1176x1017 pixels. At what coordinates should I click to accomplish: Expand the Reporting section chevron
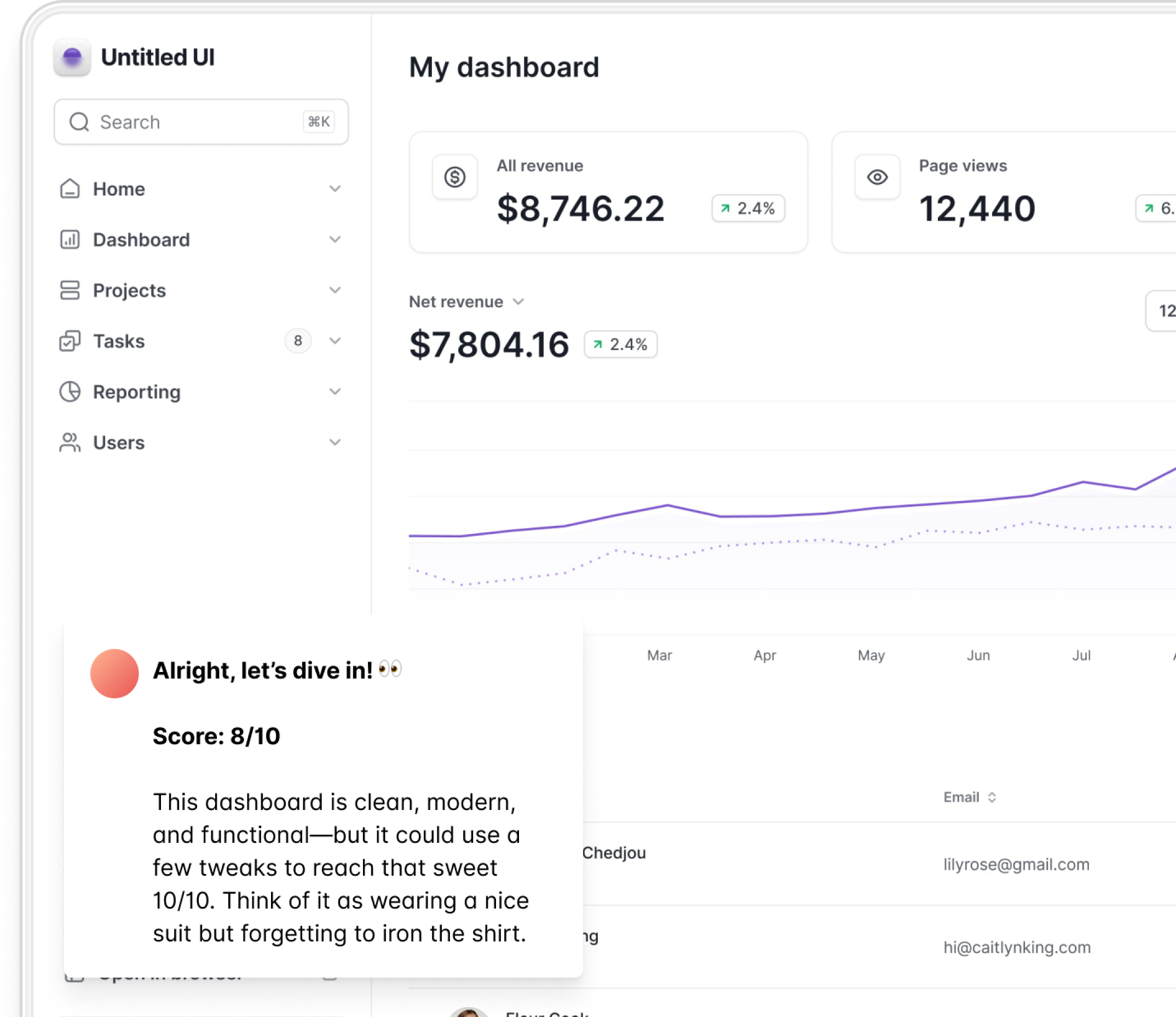[x=335, y=392]
